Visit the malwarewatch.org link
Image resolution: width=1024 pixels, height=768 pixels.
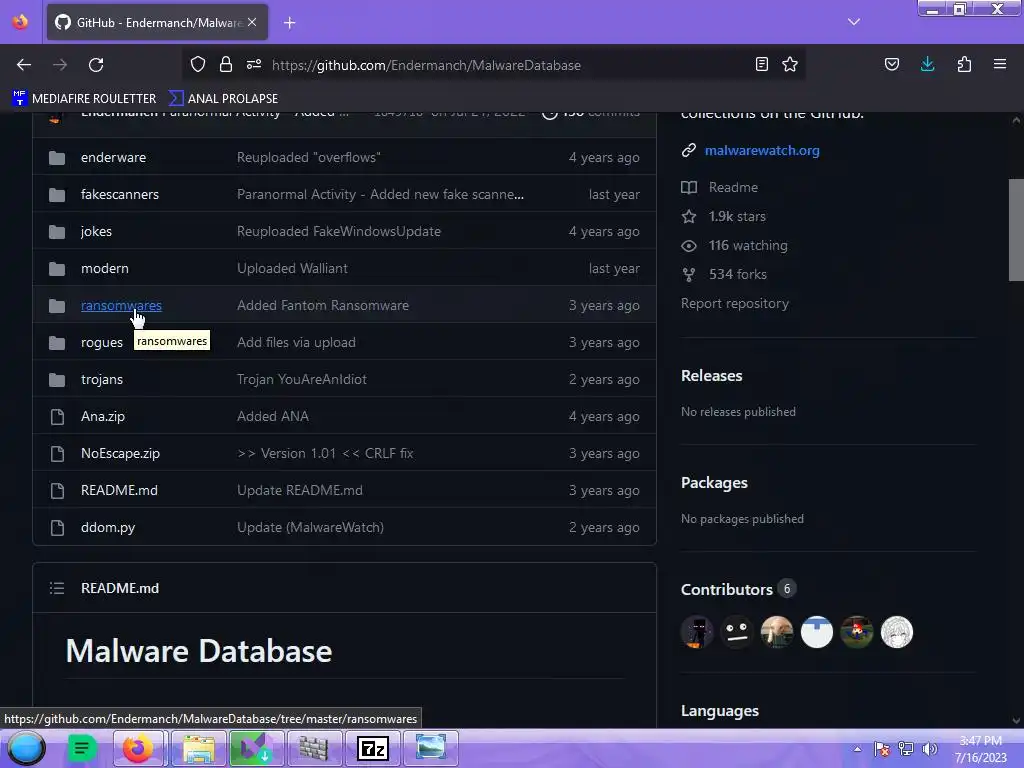(762, 150)
